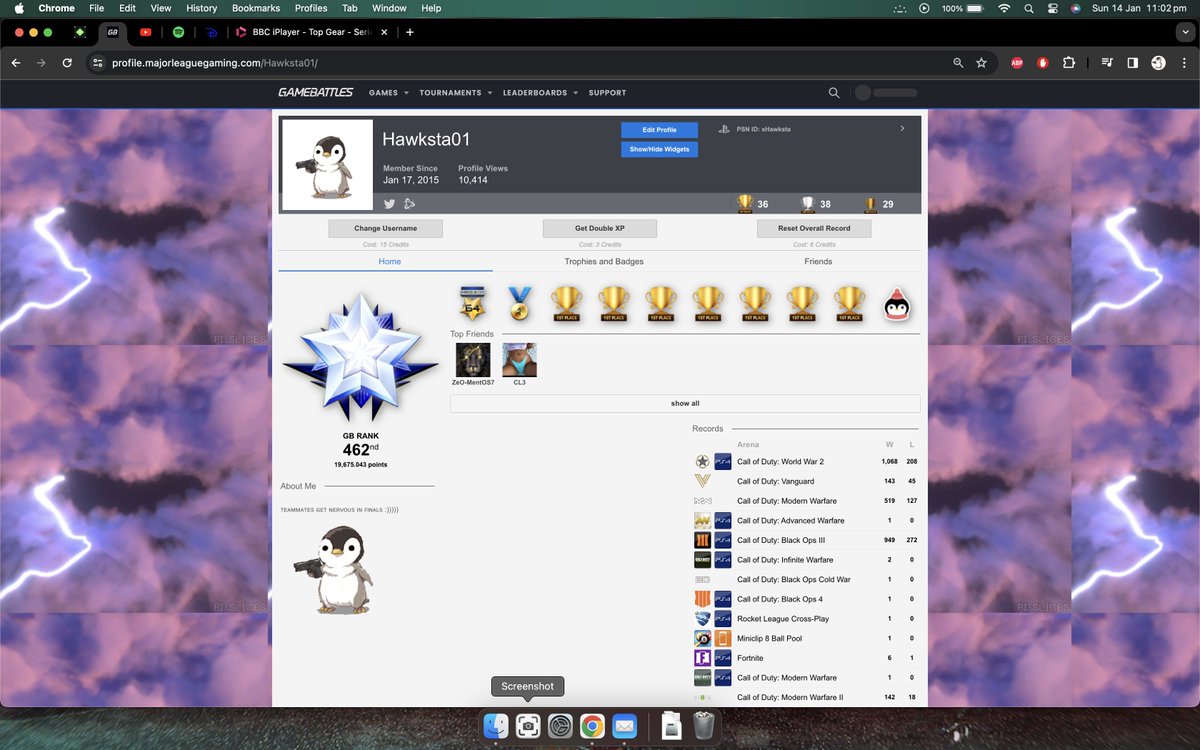Go back with the browser back arrow
This screenshot has width=1200, height=750.
point(16,62)
